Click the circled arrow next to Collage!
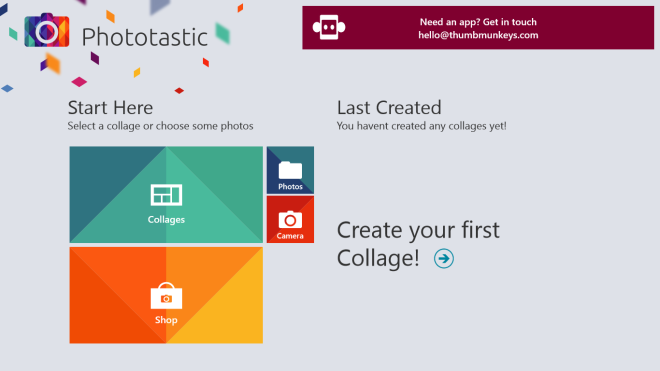 tap(444, 259)
